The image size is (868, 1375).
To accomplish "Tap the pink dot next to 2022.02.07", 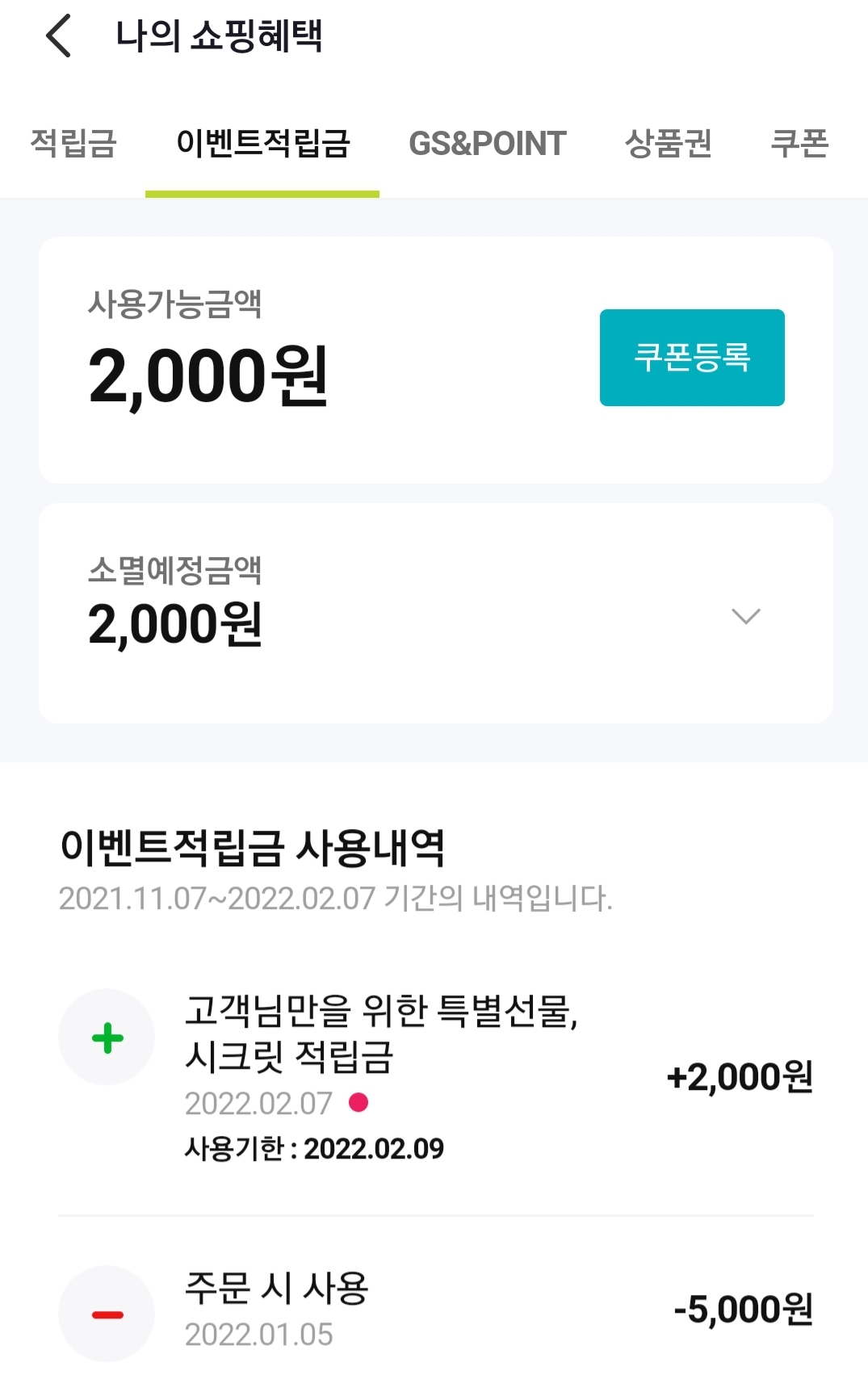I will pyautogui.click(x=359, y=1102).
